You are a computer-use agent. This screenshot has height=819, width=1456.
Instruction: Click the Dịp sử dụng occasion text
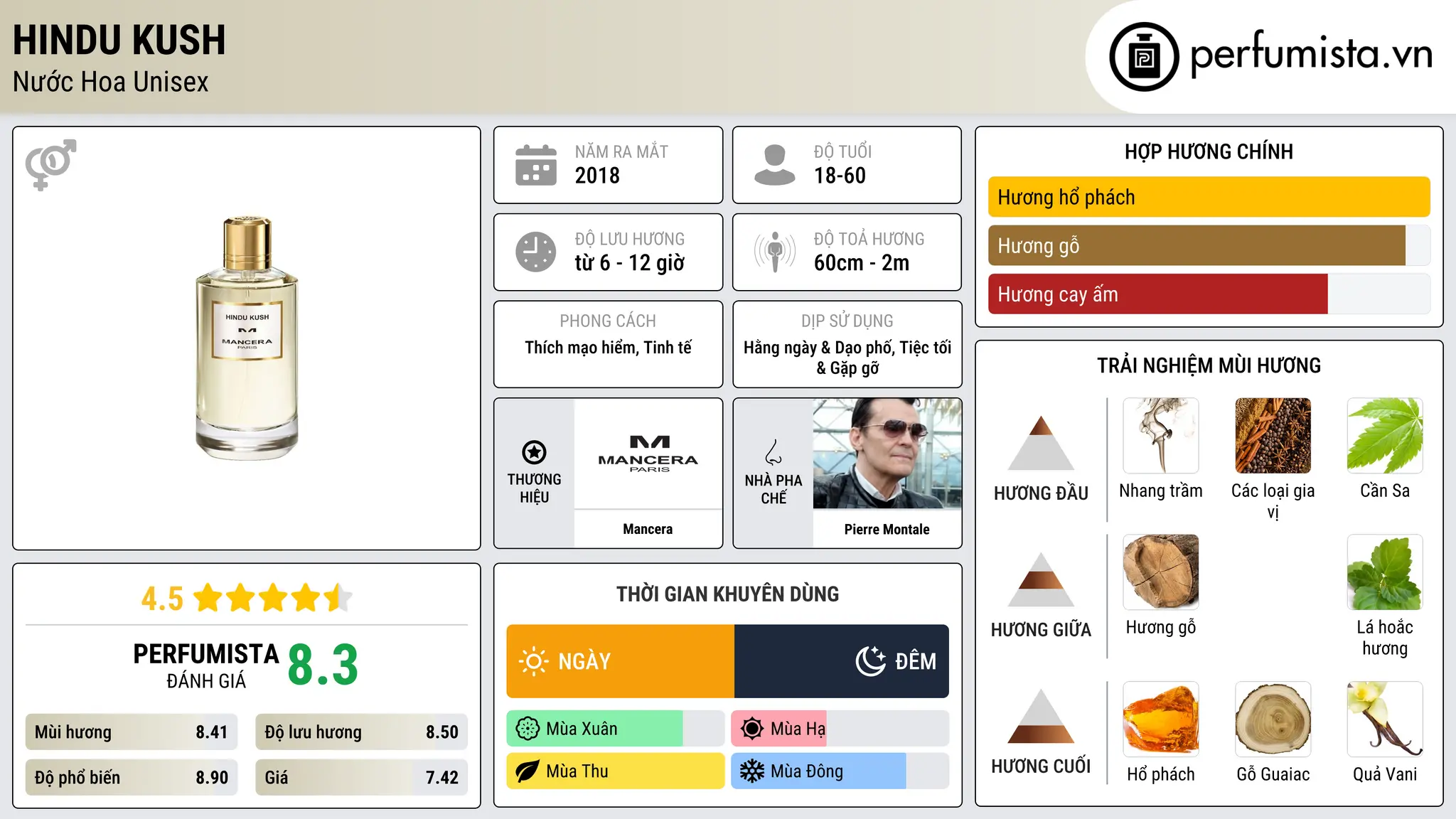pos(847,357)
